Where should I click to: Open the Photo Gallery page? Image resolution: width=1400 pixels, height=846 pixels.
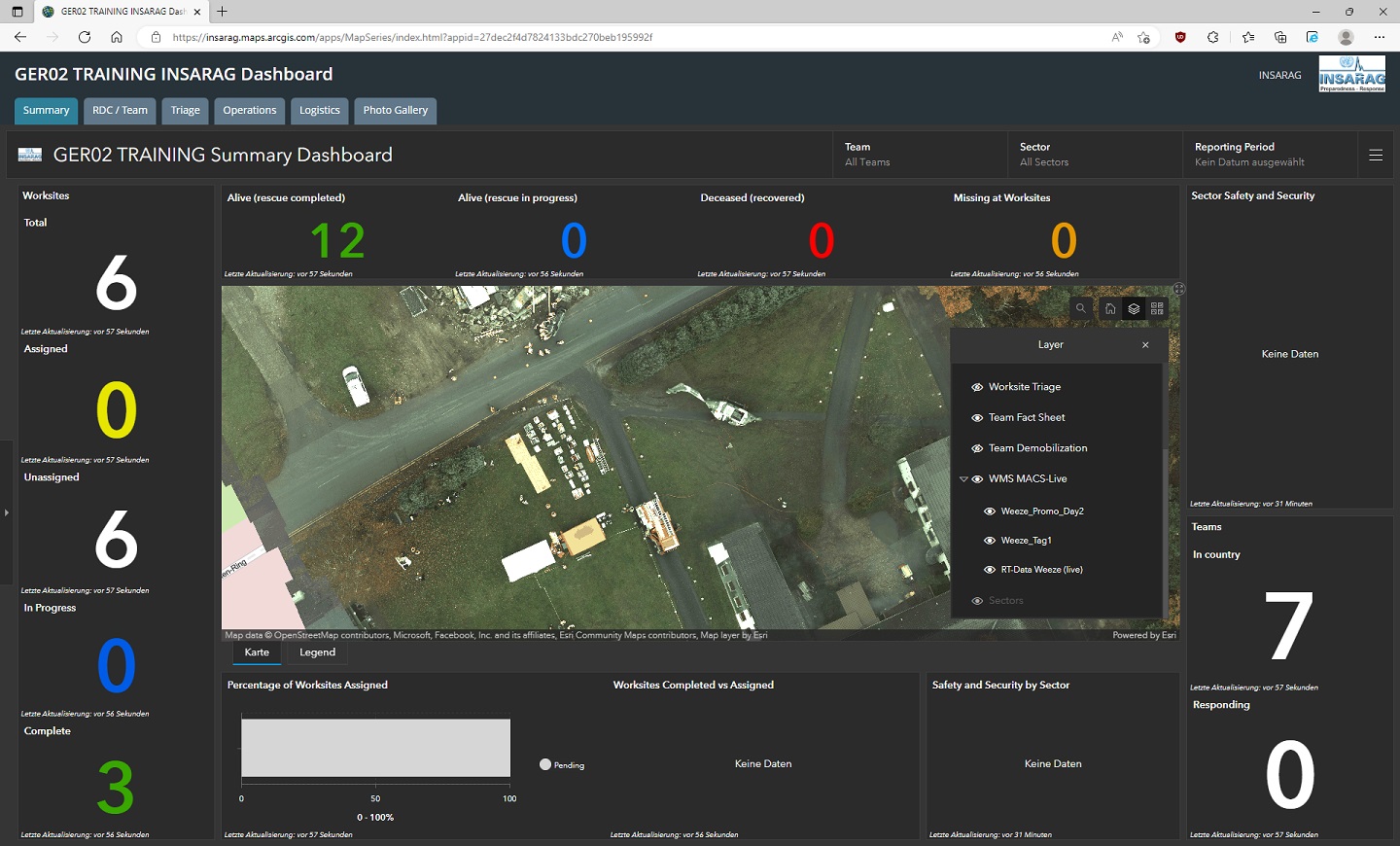(396, 111)
